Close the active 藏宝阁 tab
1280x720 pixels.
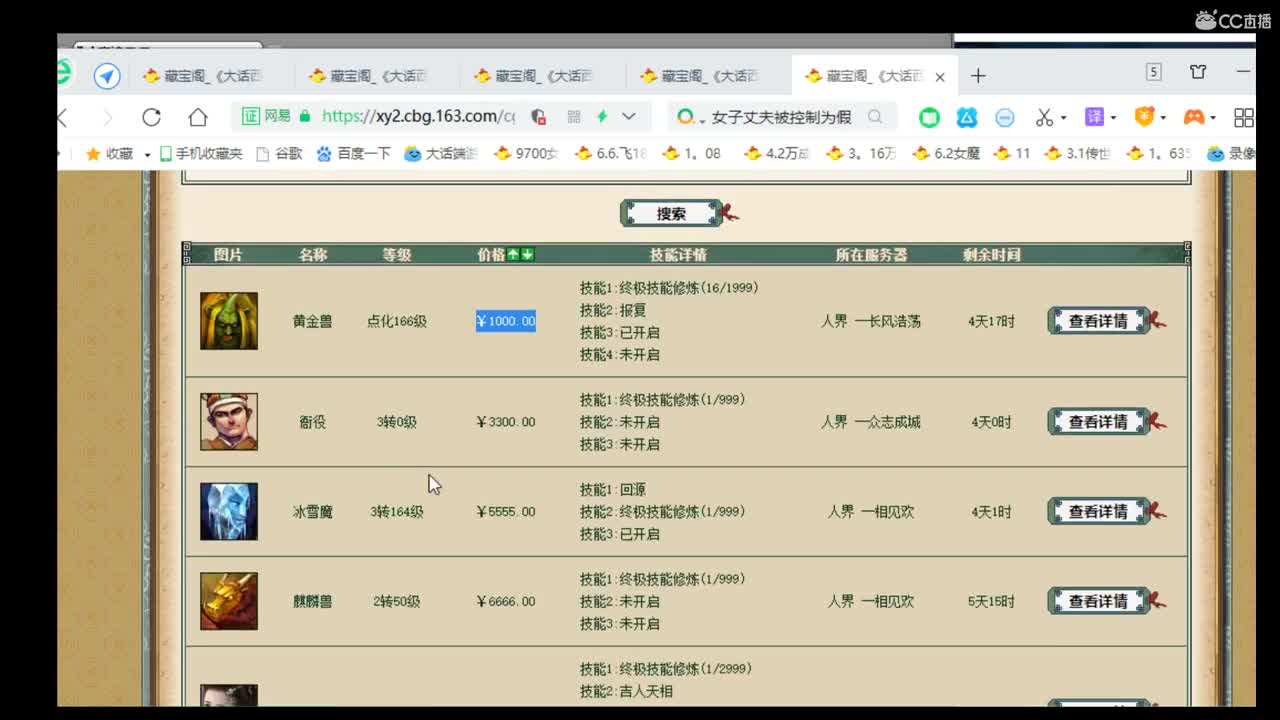point(939,77)
